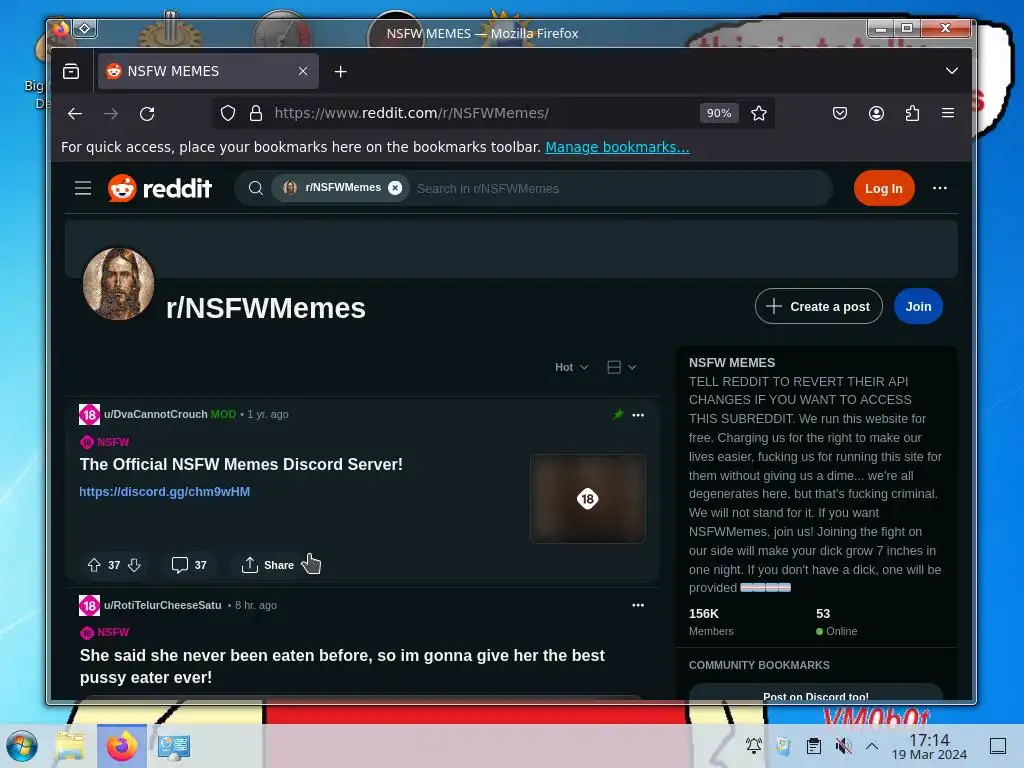Viewport: 1024px width, 768px height.
Task: Click the show desktop button
Action: pyautogui.click(x=998, y=746)
